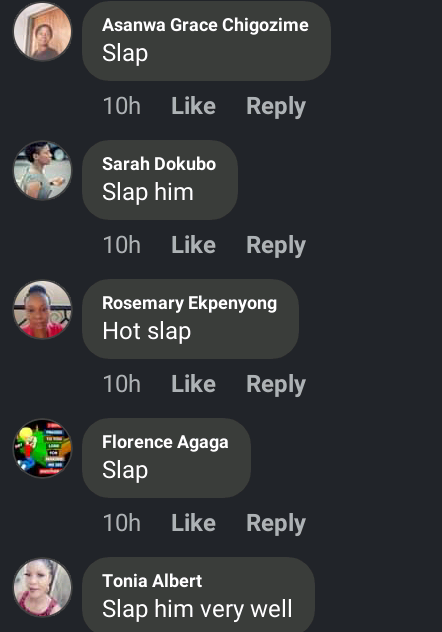Reply to Sarah Dokubo's comment
Image resolution: width=442 pixels, height=632 pixels.
[276, 246]
